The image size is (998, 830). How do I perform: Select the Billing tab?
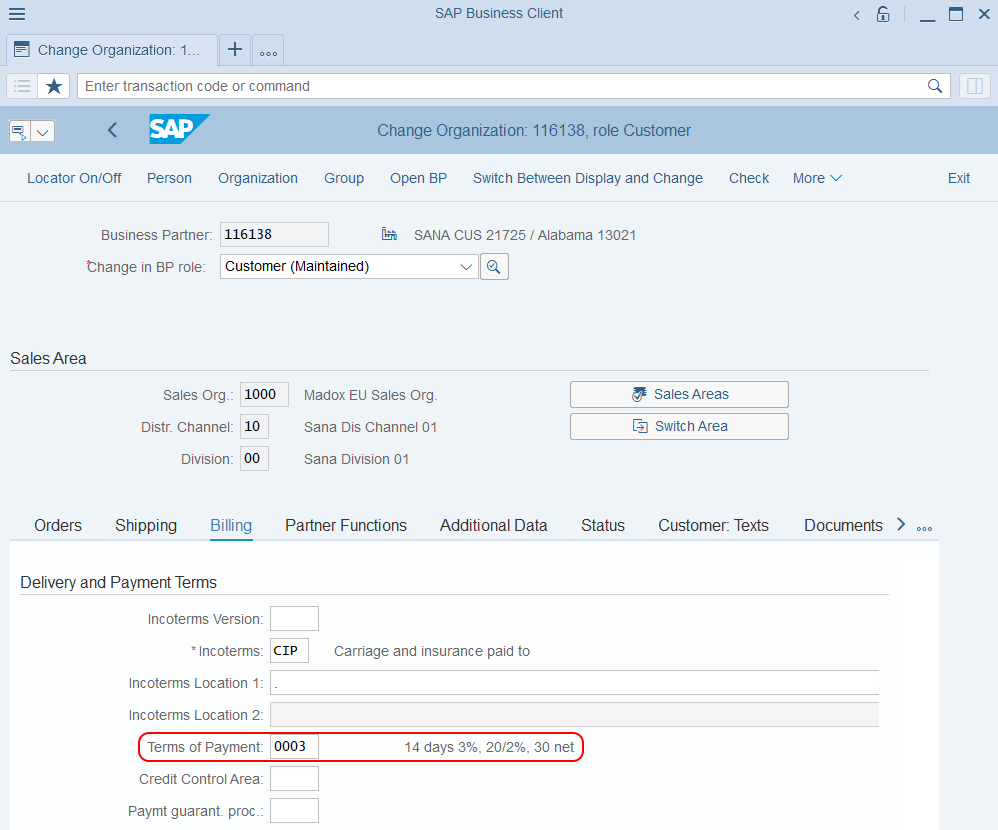[x=231, y=526]
